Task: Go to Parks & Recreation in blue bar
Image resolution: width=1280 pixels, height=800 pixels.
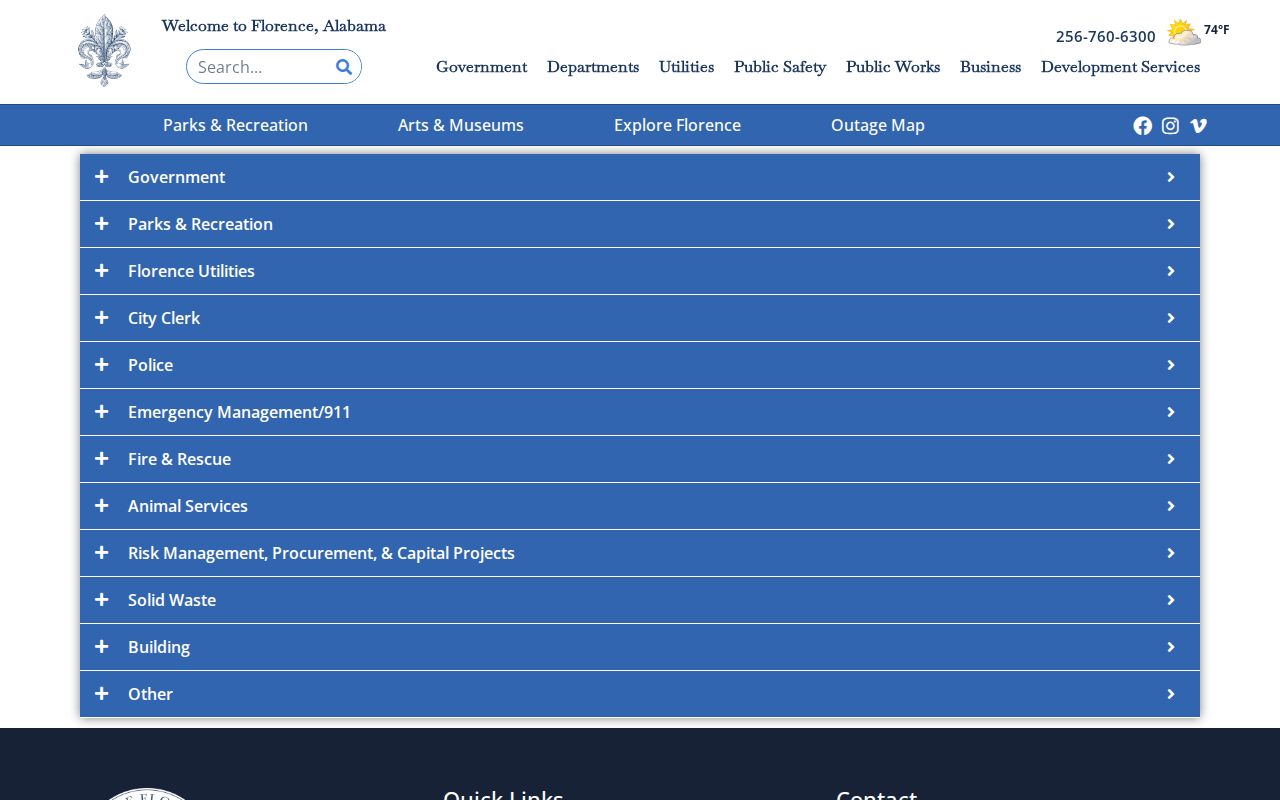Action: click(x=235, y=125)
